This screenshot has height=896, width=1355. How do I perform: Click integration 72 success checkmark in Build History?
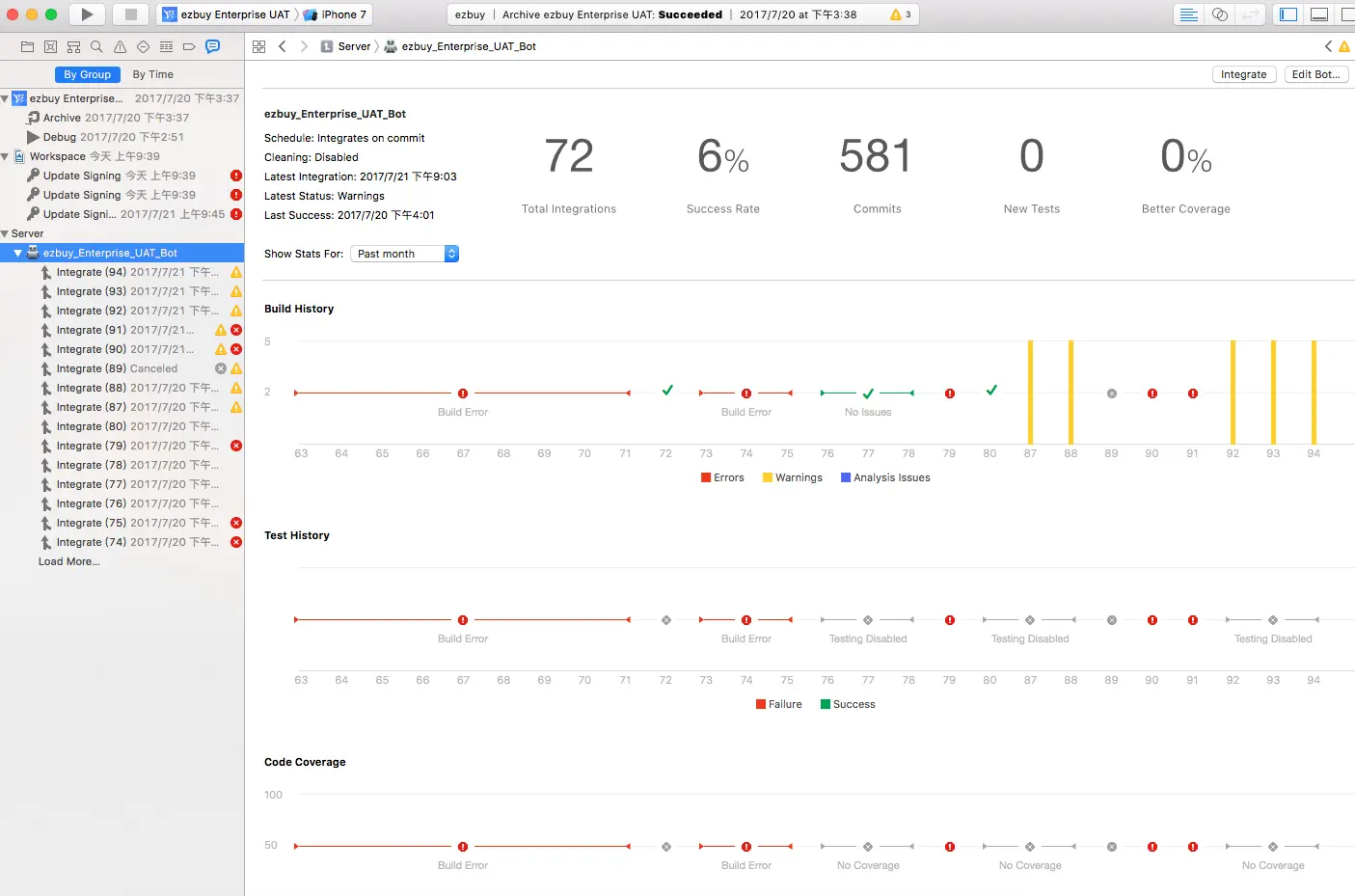click(667, 391)
